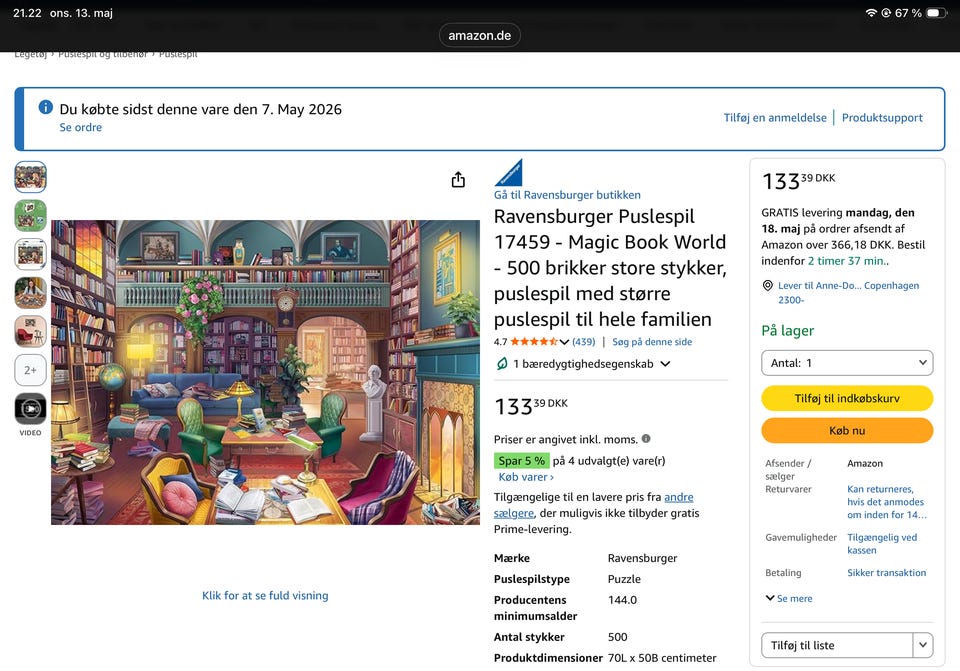The image size is (960, 671).
Task: Tap the Wi-Fi status icon
Action: tap(871, 13)
